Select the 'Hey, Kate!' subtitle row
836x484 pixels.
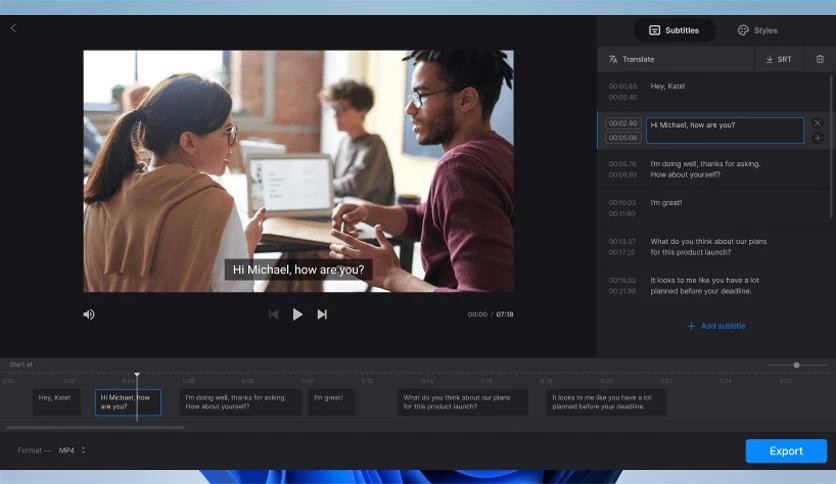(713, 92)
